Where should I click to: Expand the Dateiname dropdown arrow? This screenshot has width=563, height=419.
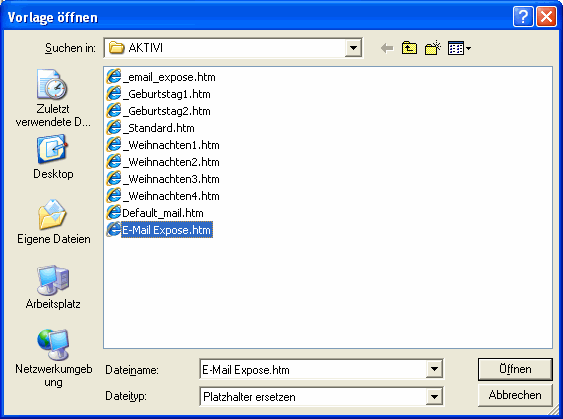434,369
